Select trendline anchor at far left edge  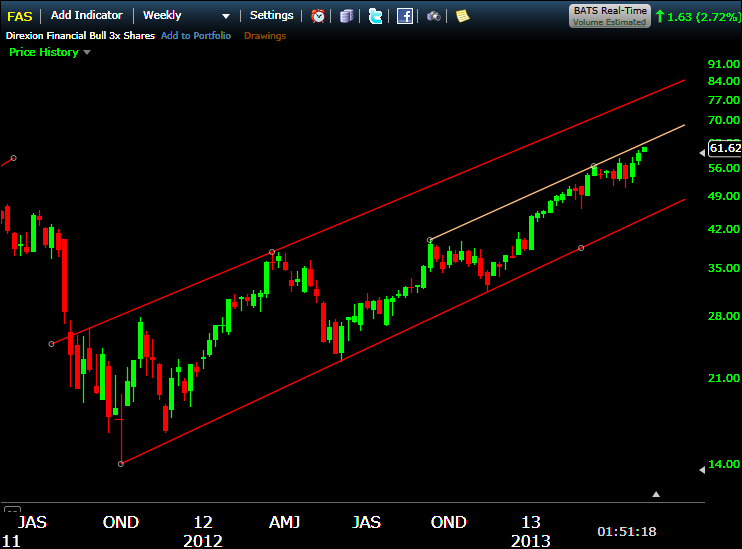point(13,158)
